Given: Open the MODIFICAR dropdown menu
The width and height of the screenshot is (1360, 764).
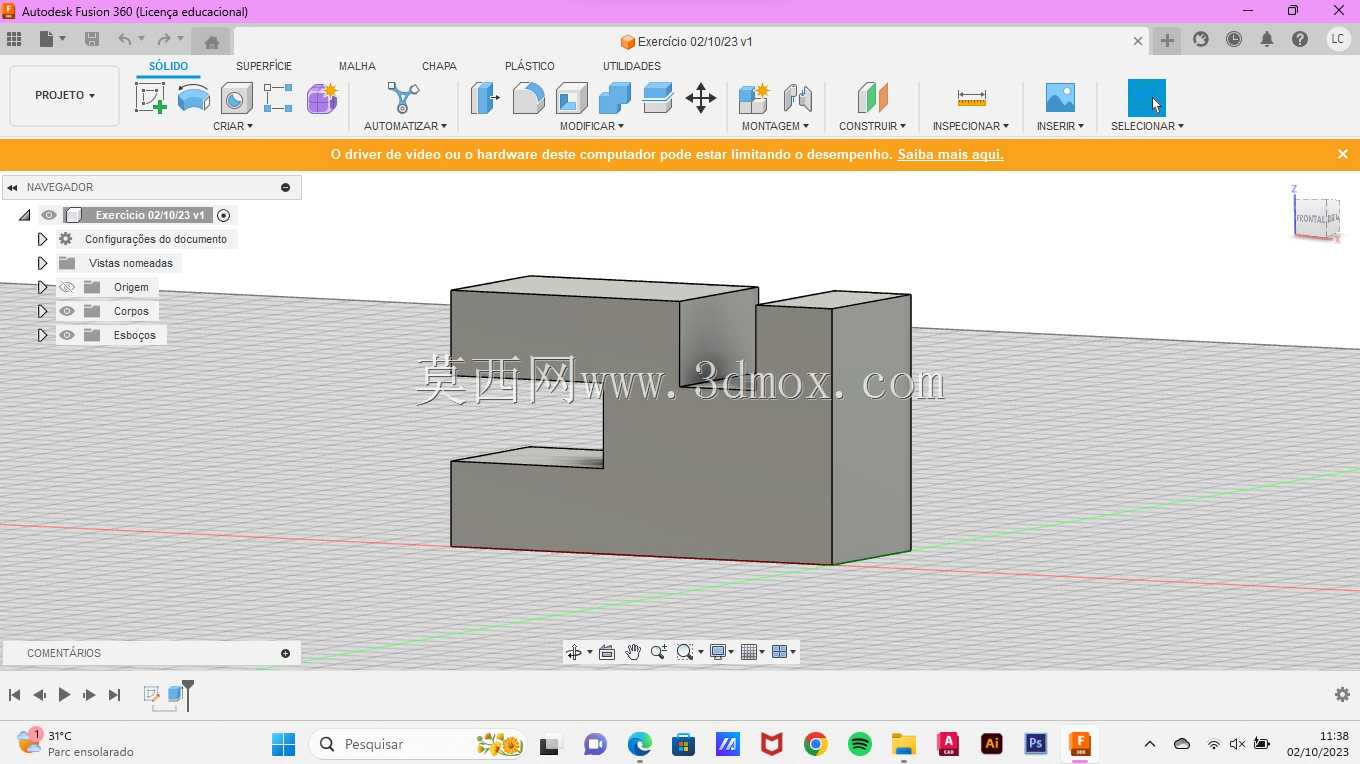Looking at the screenshot, I should point(592,126).
